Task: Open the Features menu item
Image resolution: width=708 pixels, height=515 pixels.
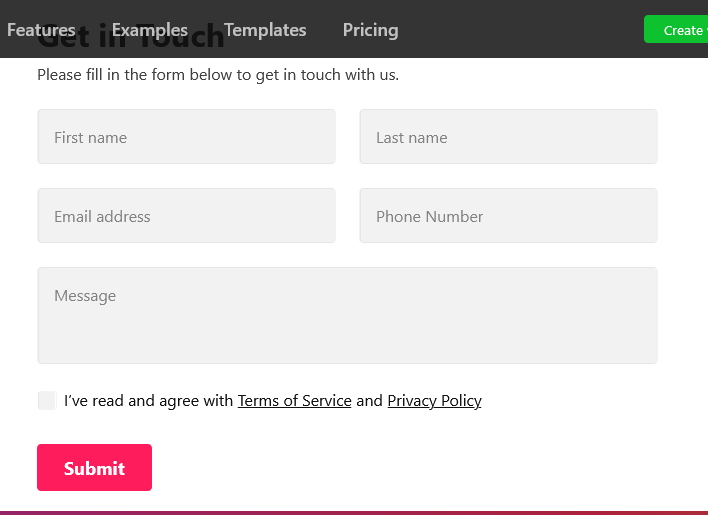Action: click(x=41, y=30)
